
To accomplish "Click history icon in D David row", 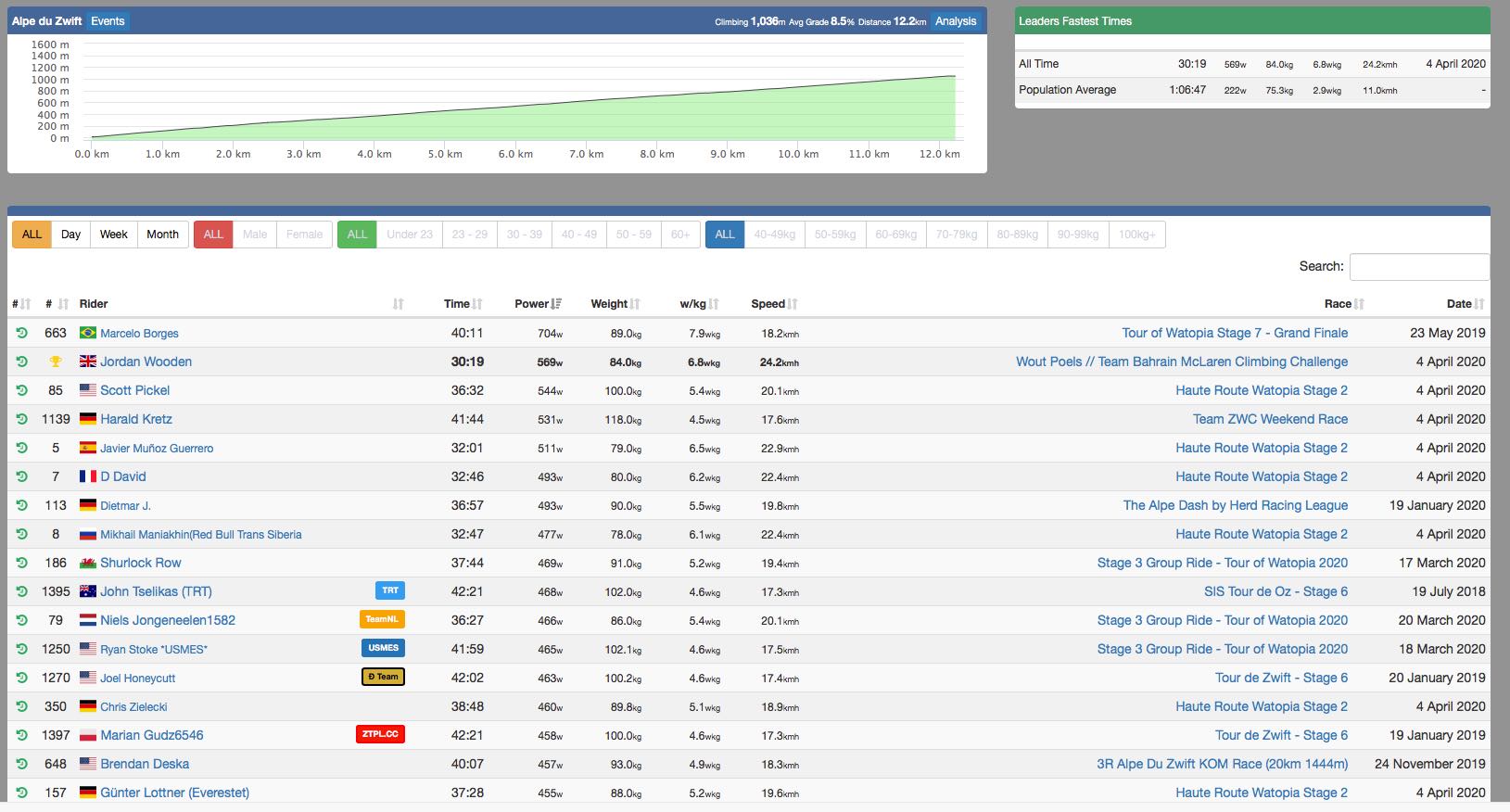I will click(21, 476).
